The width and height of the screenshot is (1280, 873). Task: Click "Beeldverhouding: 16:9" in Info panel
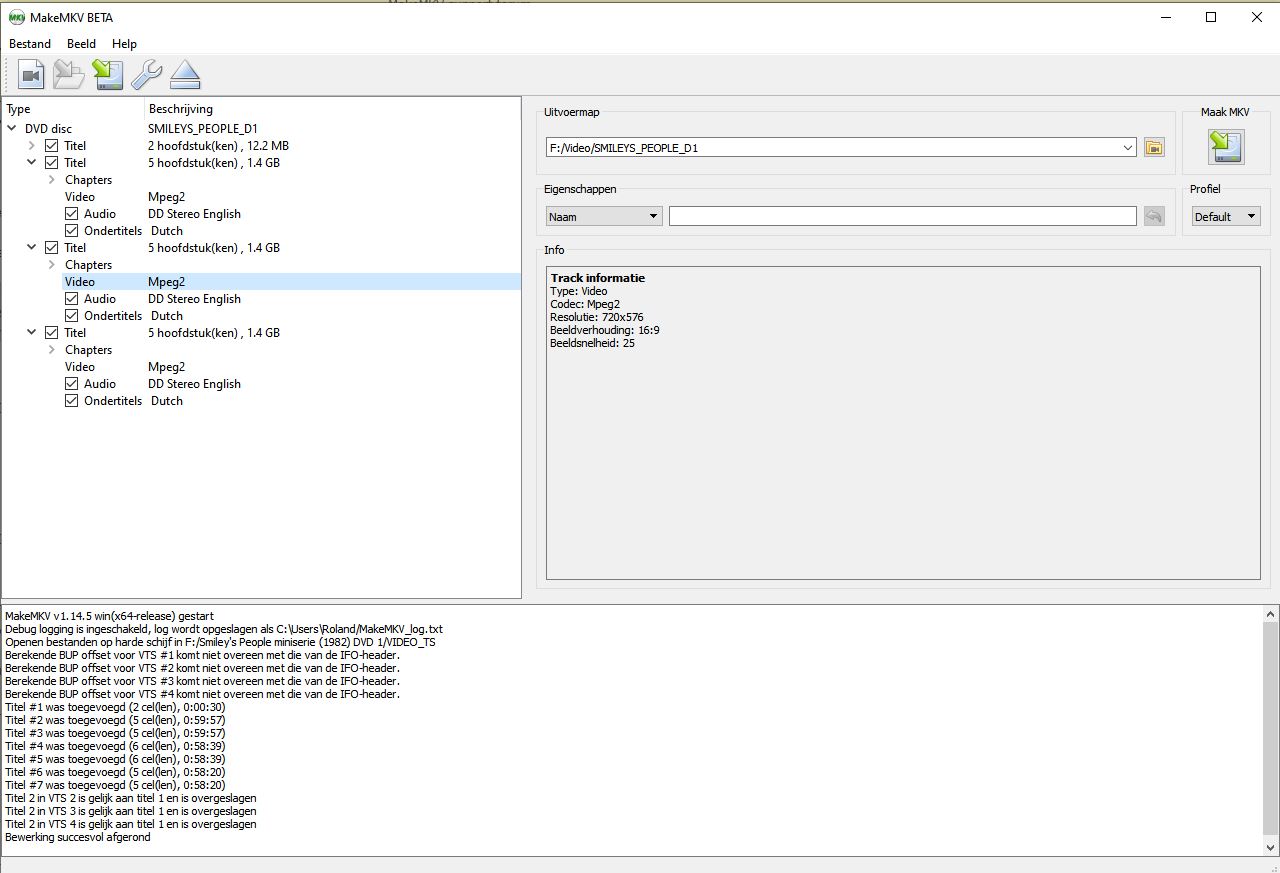click(605, 330)
